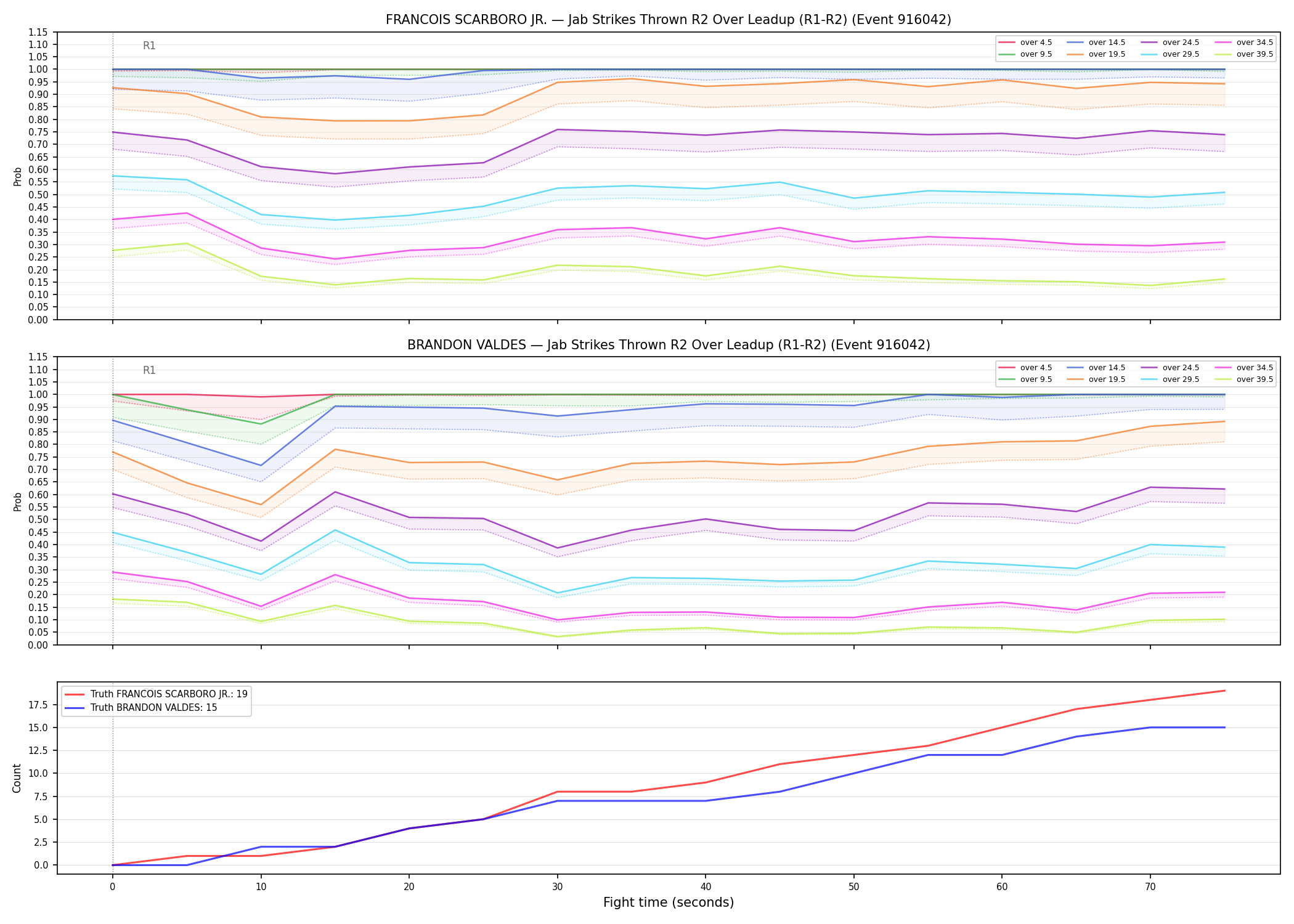The height and width of the screenshot is (924, 1294).
Task: Click Count axis tick '12.5'
Action: click(39, 750)
